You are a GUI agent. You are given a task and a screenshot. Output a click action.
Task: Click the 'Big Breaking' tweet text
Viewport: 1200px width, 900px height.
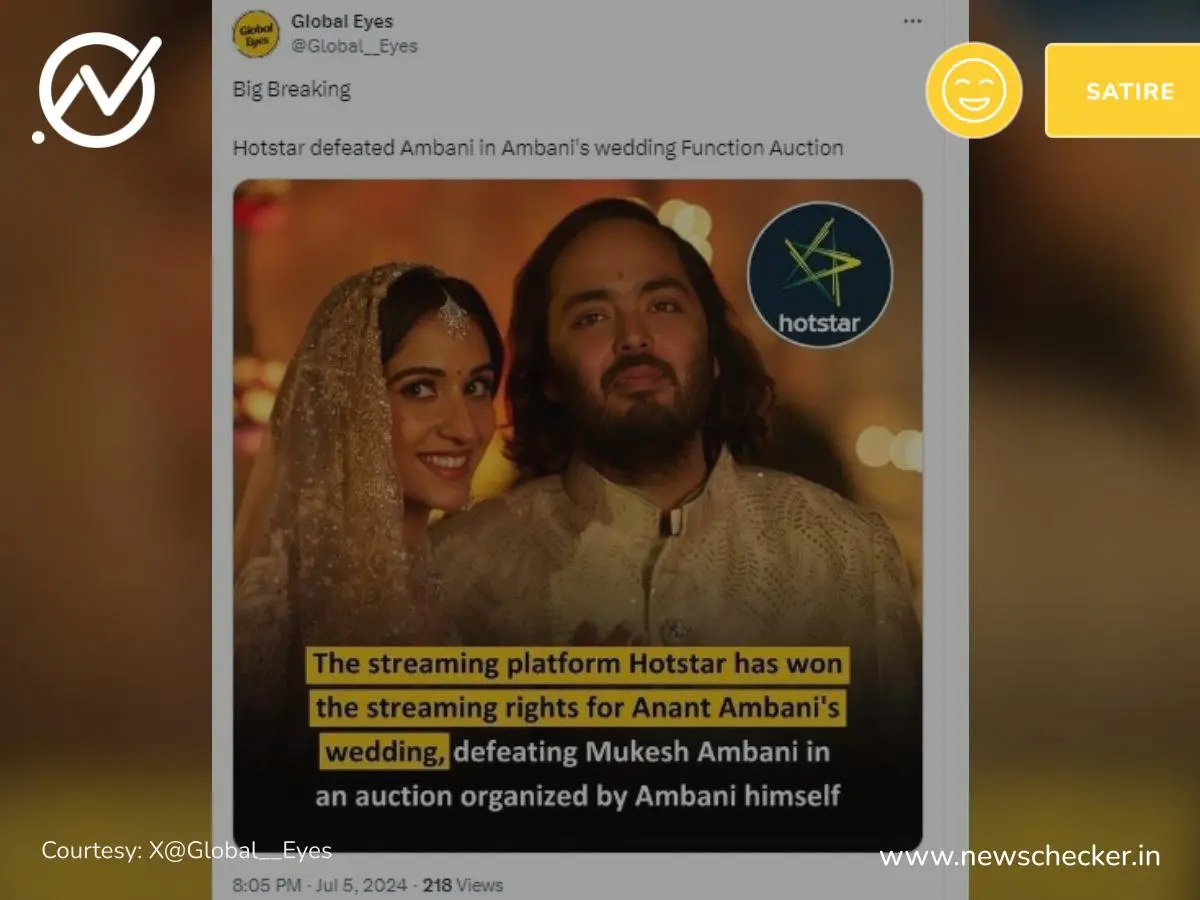(x=292, y=89)
